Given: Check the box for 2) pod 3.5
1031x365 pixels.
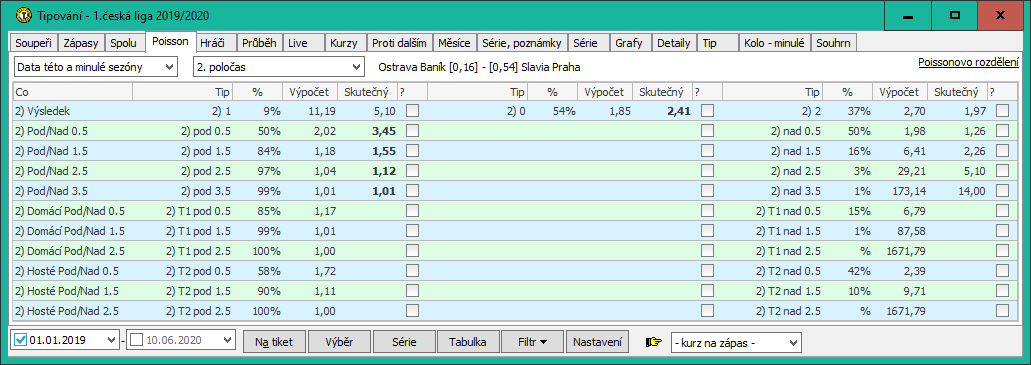Looking at the screenshot, I should pyautogui.click(x=412, y=191).
